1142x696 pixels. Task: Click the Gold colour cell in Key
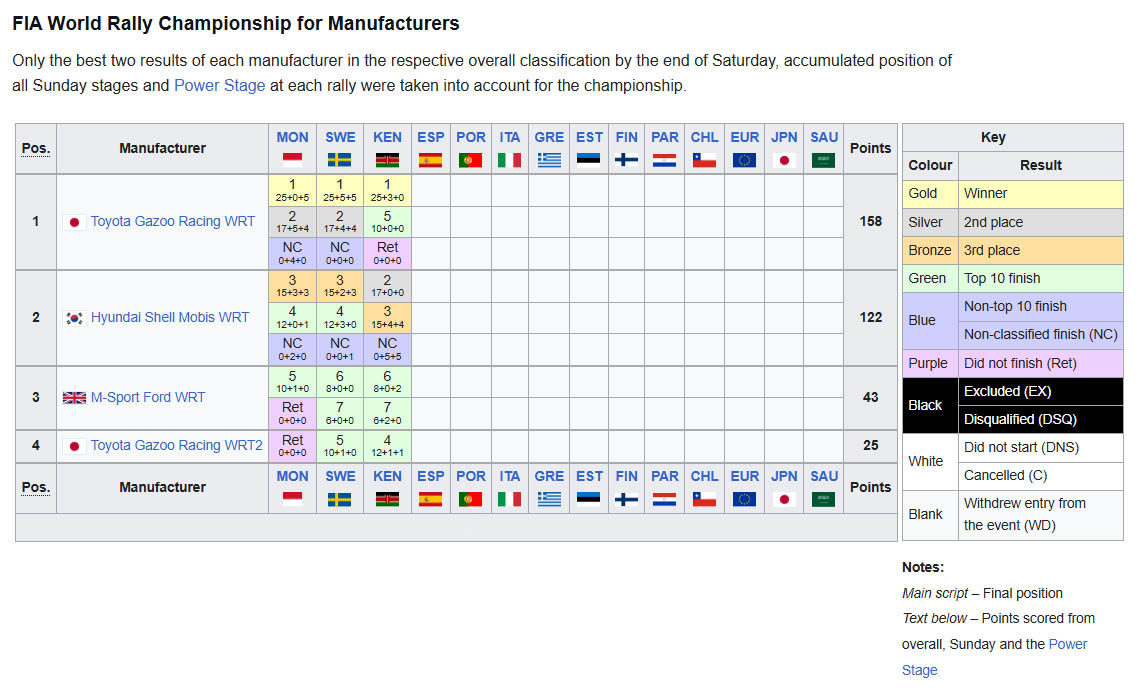[x=930, y=194]
